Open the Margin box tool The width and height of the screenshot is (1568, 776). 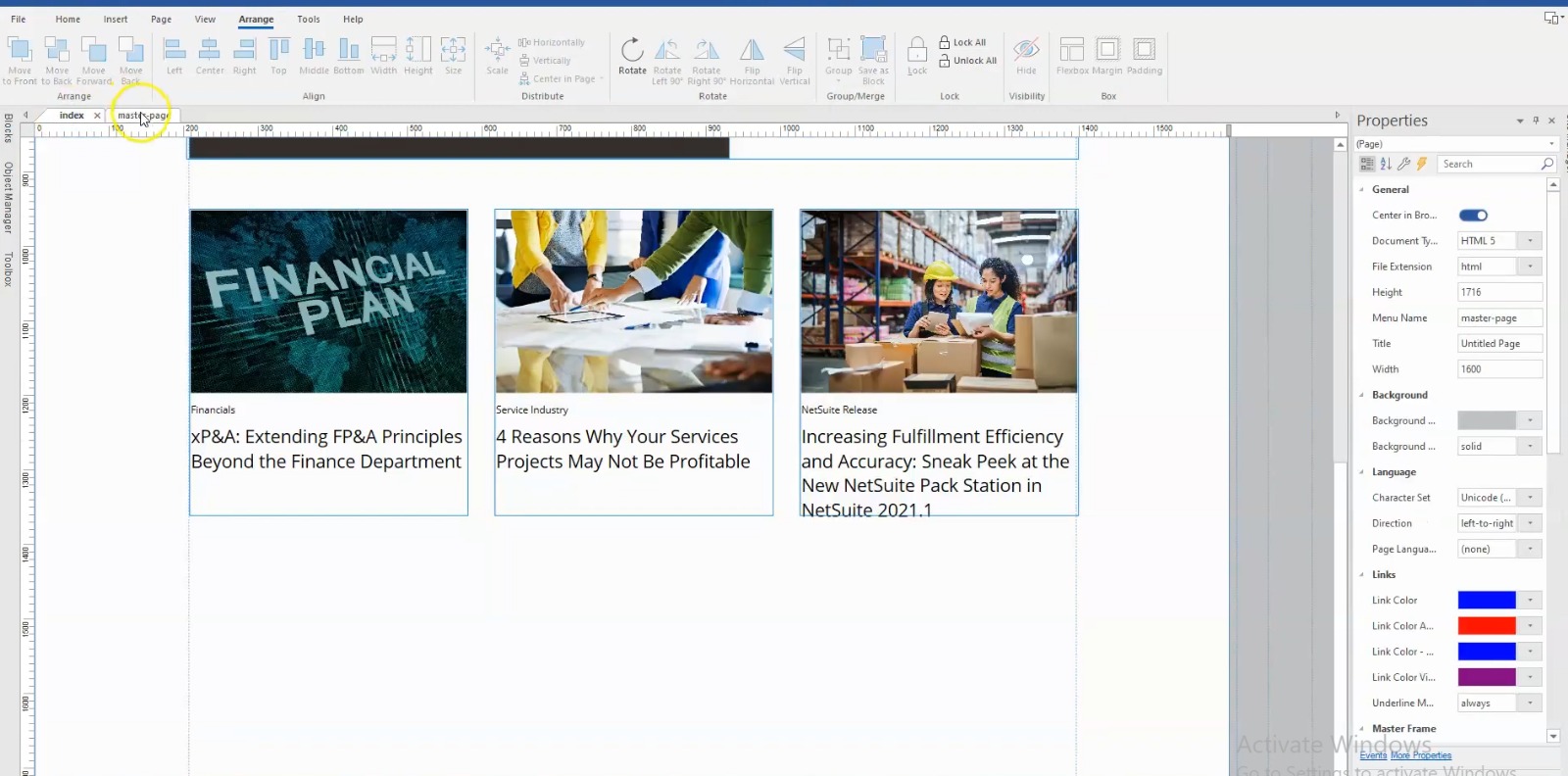(x=1107, y=49)
